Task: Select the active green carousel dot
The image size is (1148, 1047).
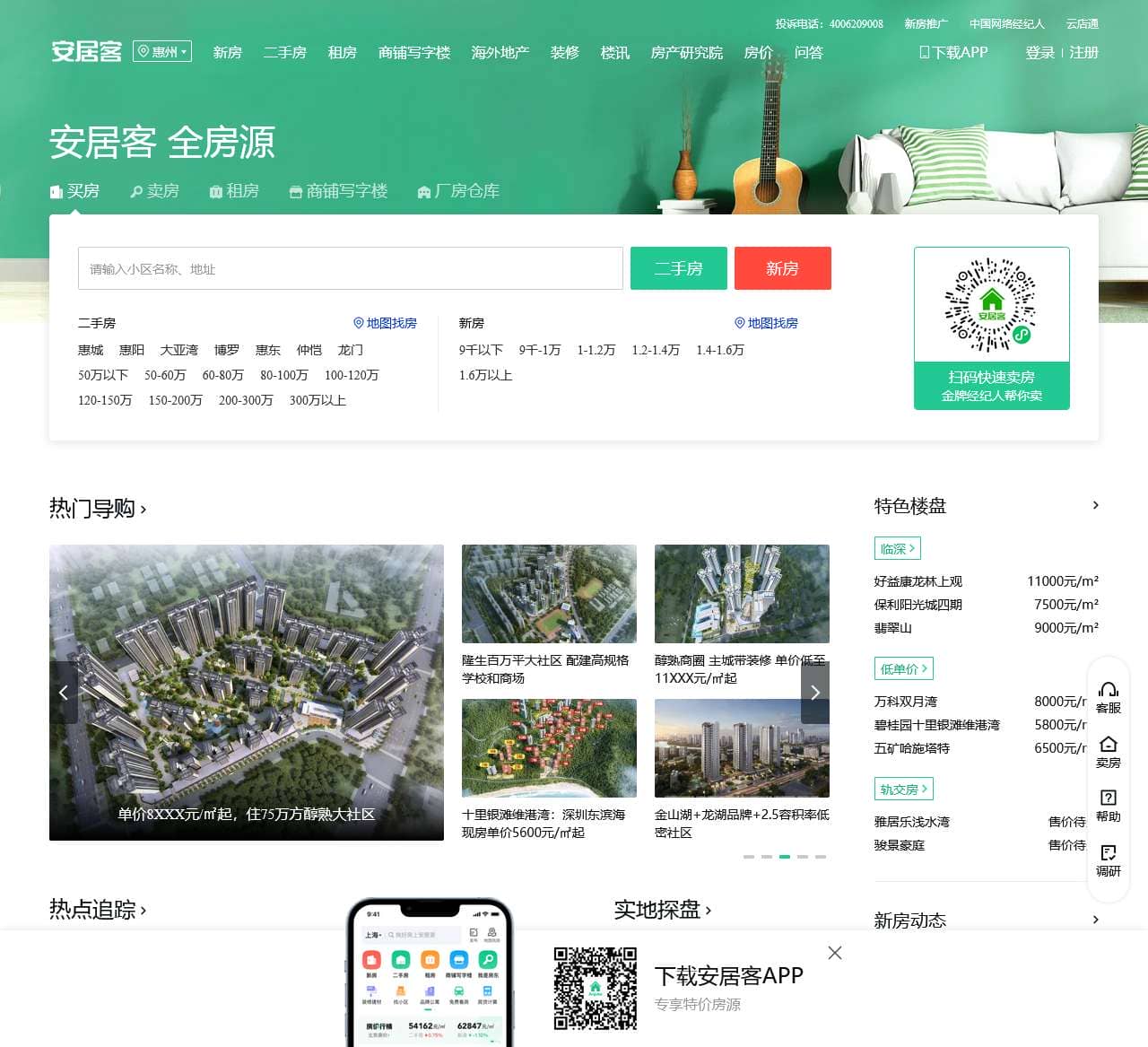Action: [x=785, y=857]
